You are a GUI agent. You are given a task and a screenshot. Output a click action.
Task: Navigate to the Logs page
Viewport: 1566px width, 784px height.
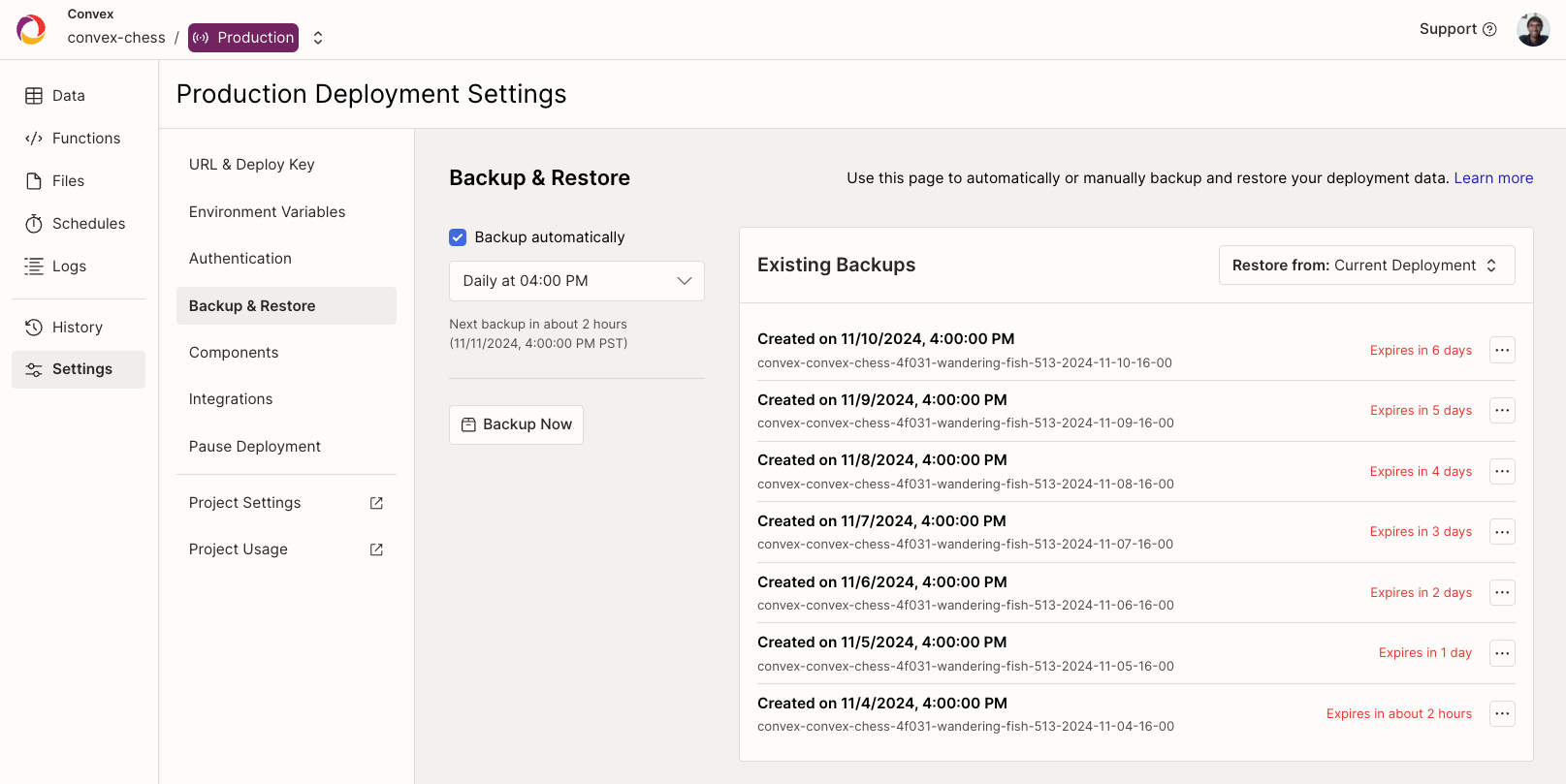79,267
